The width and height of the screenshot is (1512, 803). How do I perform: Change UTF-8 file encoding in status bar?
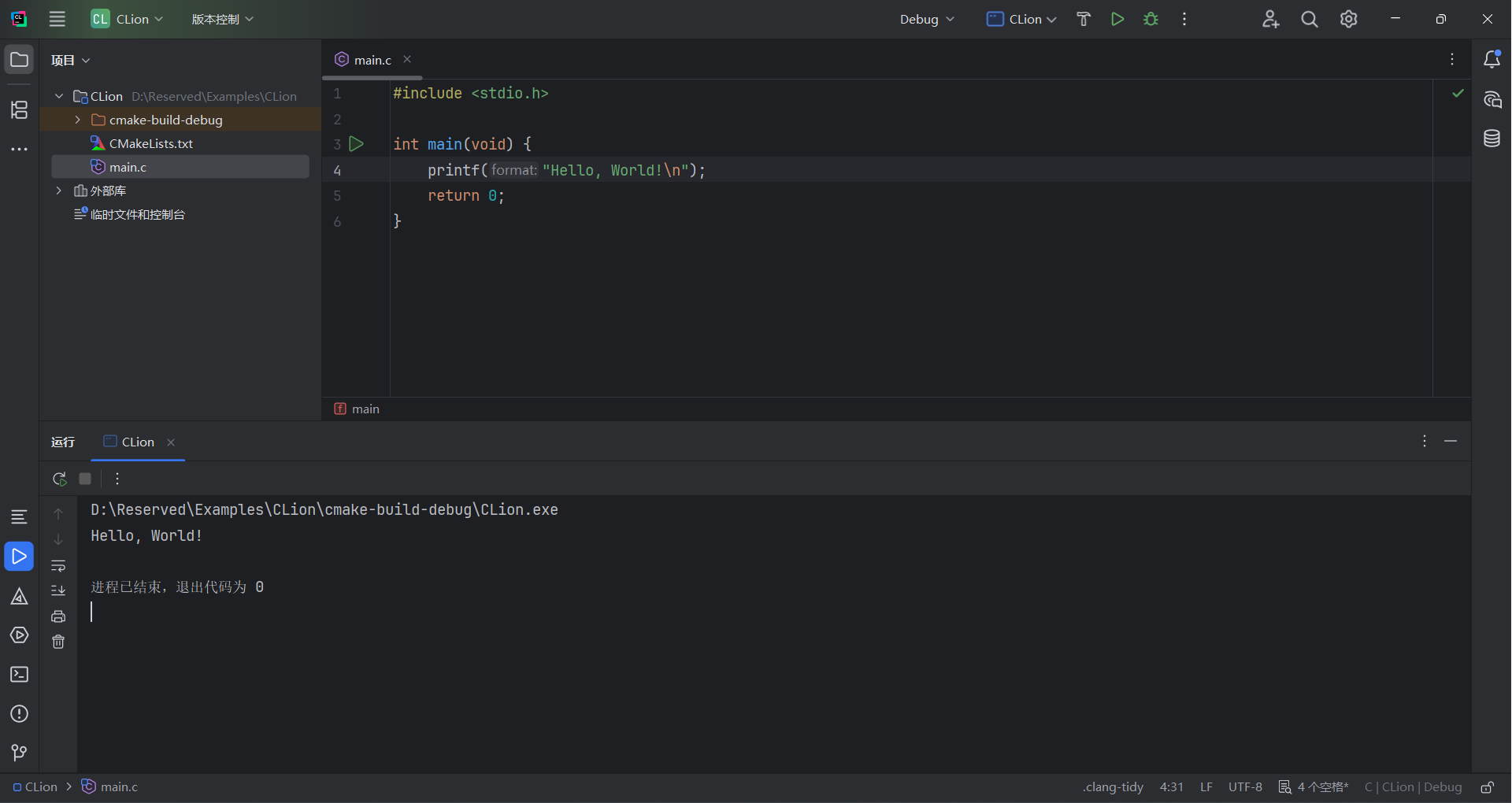(x=1245, y=787)
